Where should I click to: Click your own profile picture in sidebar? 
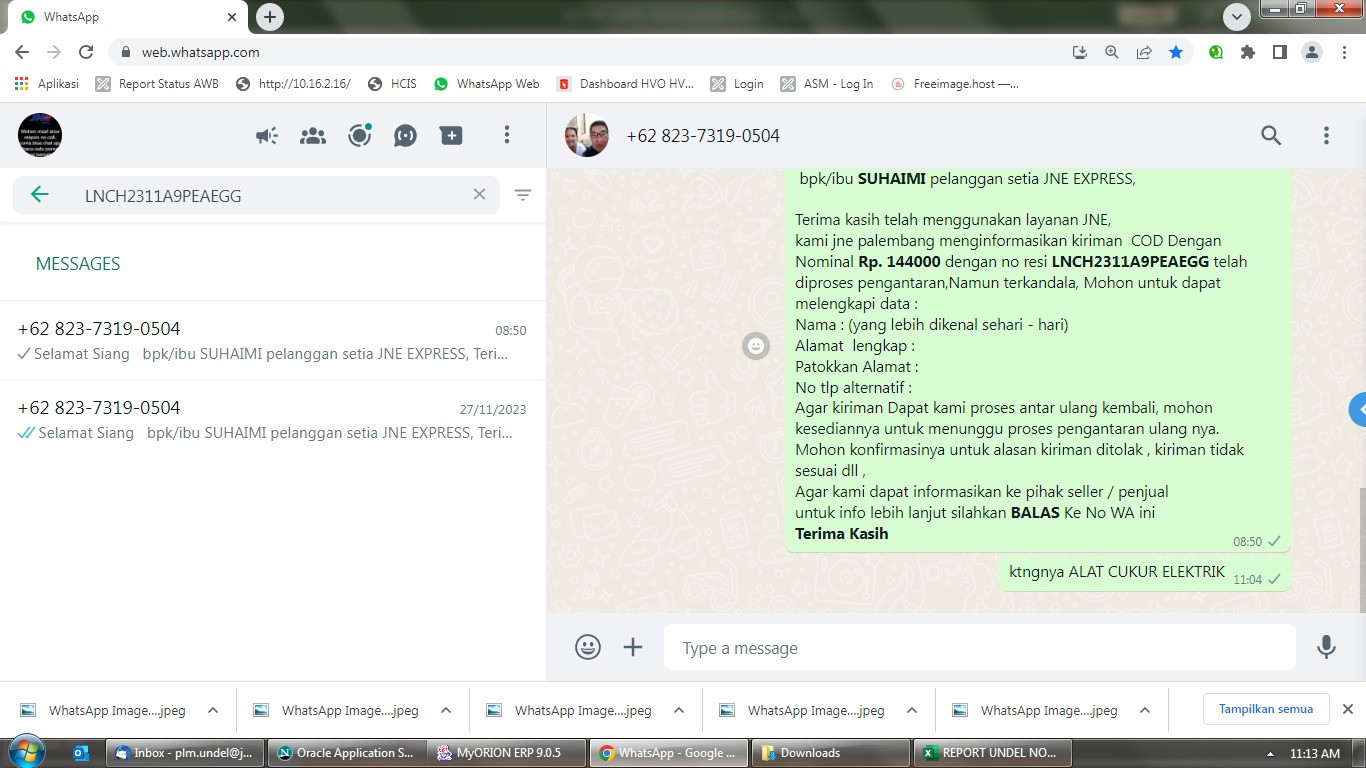(40, 135)
